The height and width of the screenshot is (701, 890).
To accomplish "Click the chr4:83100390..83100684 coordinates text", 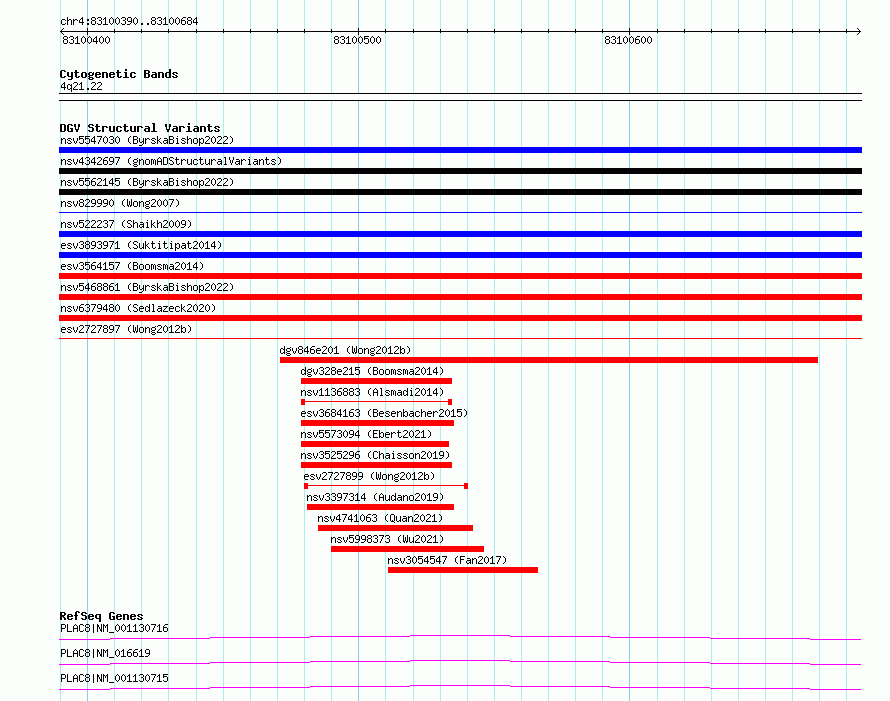I will click(129, 22).
